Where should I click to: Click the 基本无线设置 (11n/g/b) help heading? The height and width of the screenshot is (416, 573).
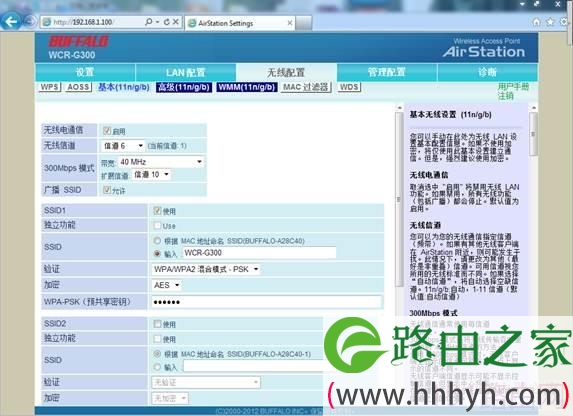[x=450, y=115]
